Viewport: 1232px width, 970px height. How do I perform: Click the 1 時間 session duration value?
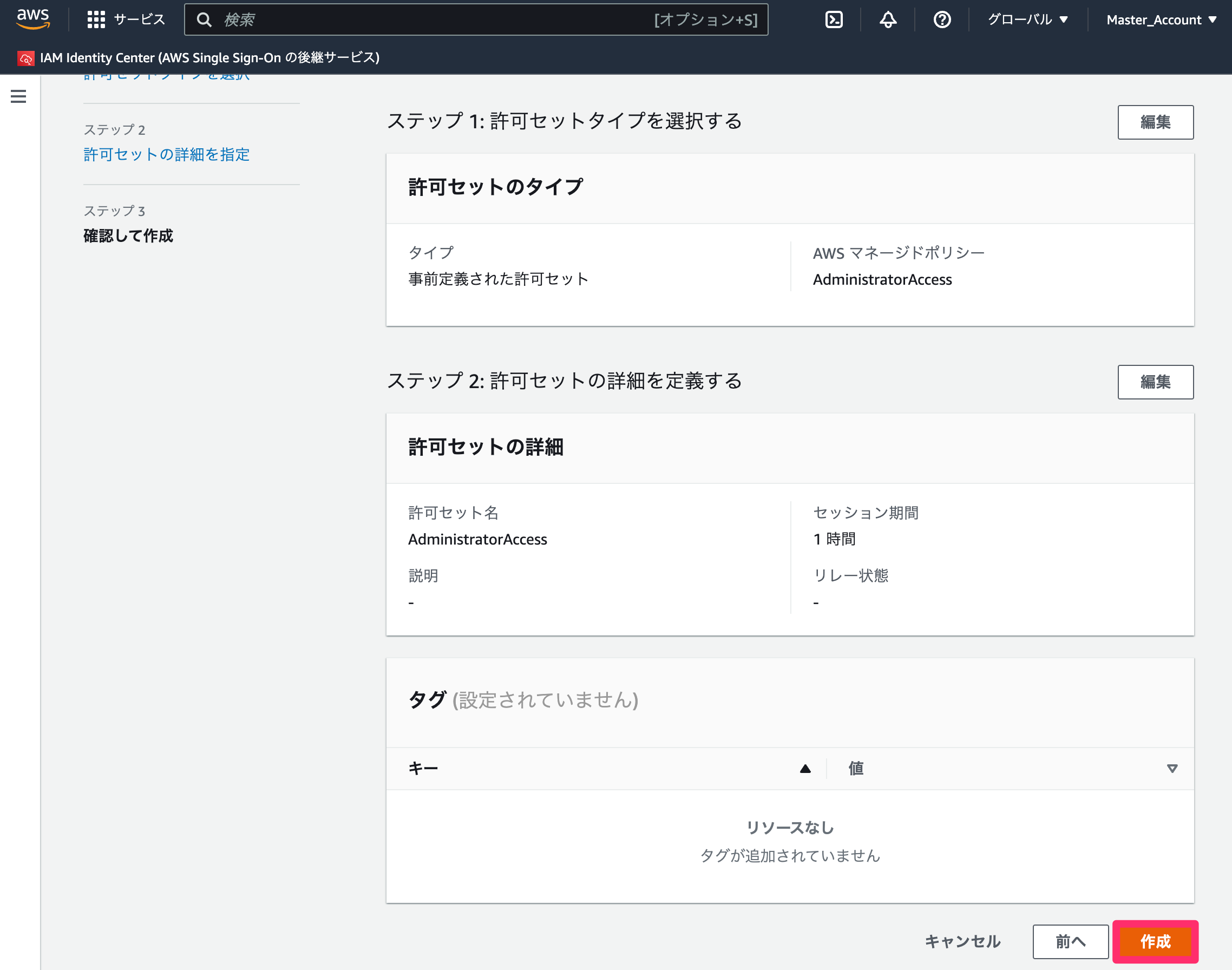834,540
